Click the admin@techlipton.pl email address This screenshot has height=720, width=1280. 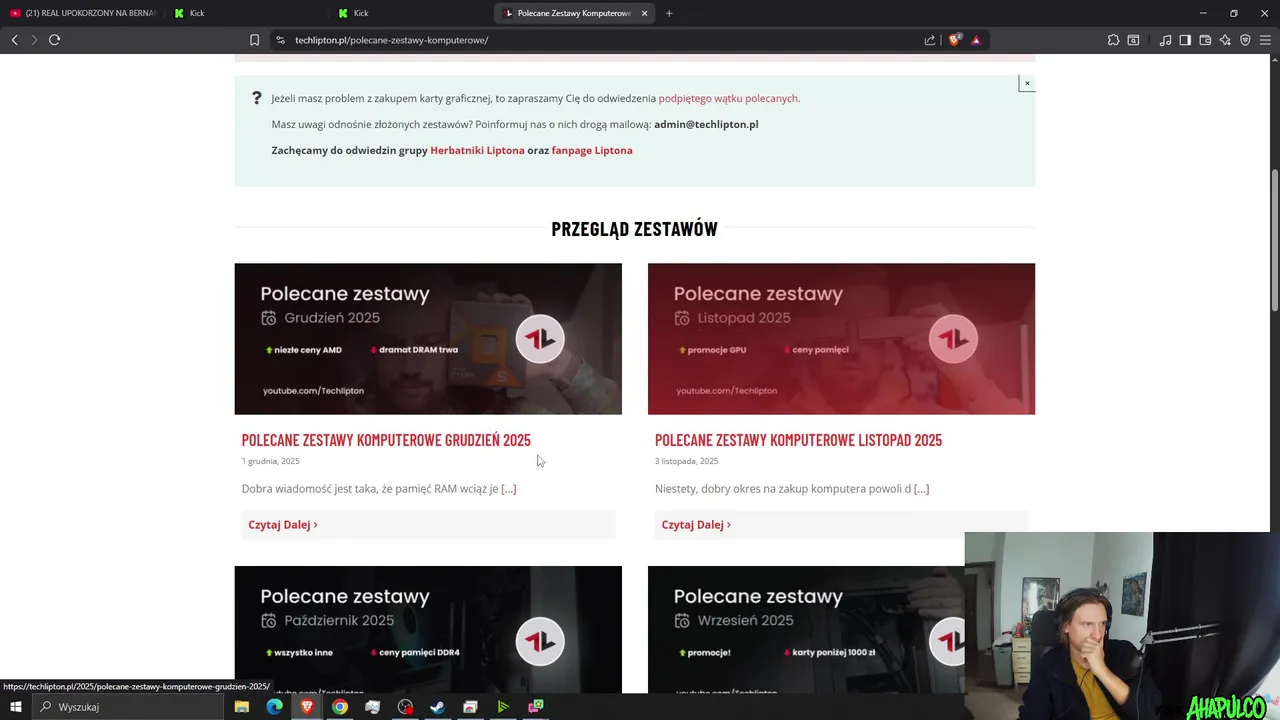[706, 124]
